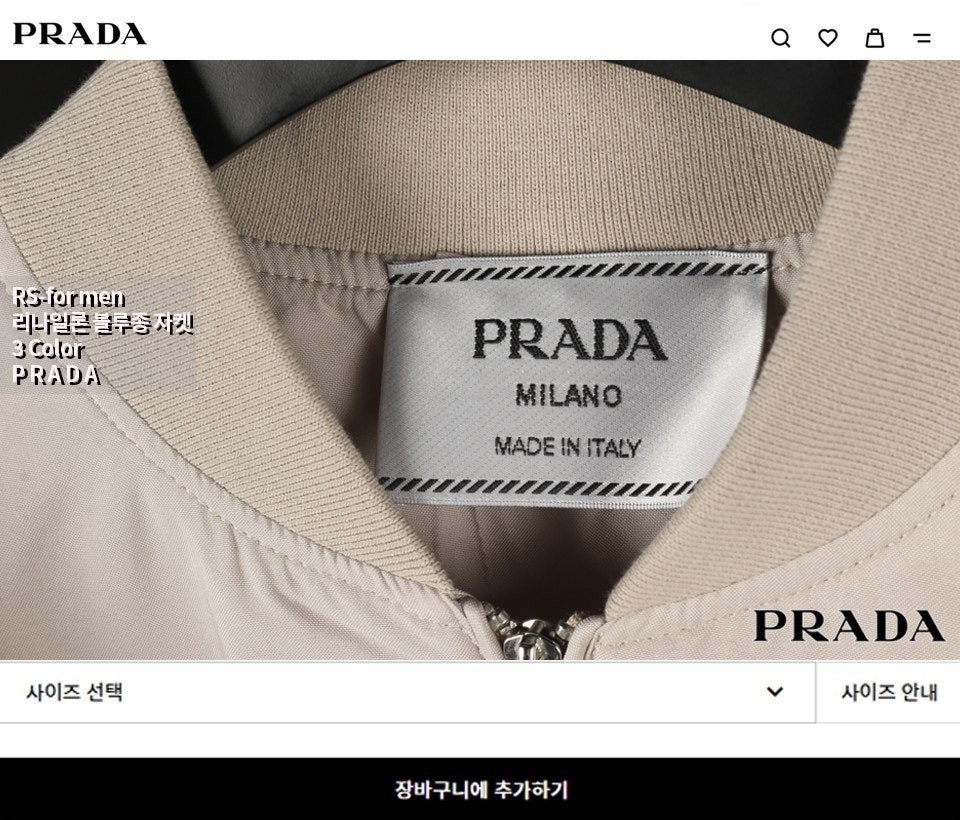Click the silver zipper pull in image

[x=533, y=637]
